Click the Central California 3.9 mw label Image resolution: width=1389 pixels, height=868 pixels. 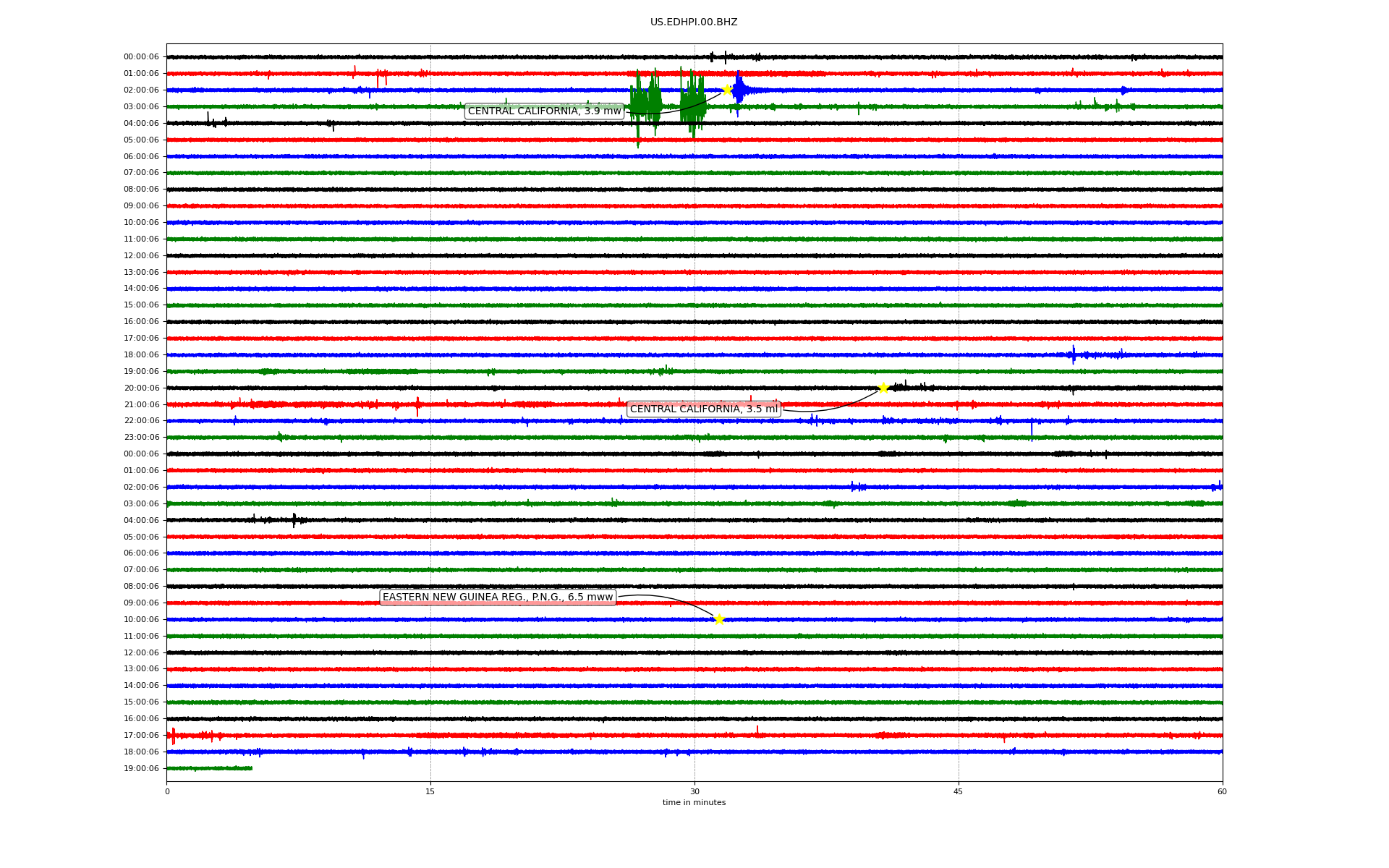[544, 111]
